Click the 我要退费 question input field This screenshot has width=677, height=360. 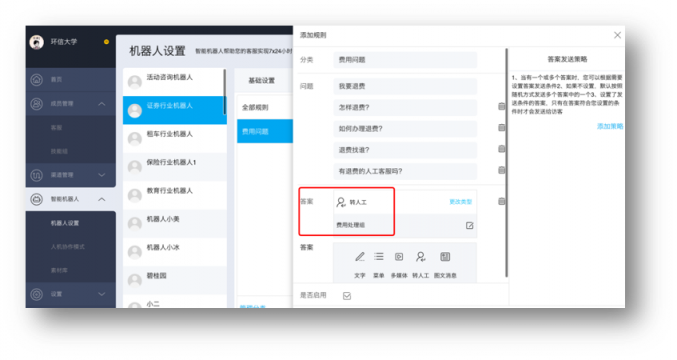tap(405, 86)
